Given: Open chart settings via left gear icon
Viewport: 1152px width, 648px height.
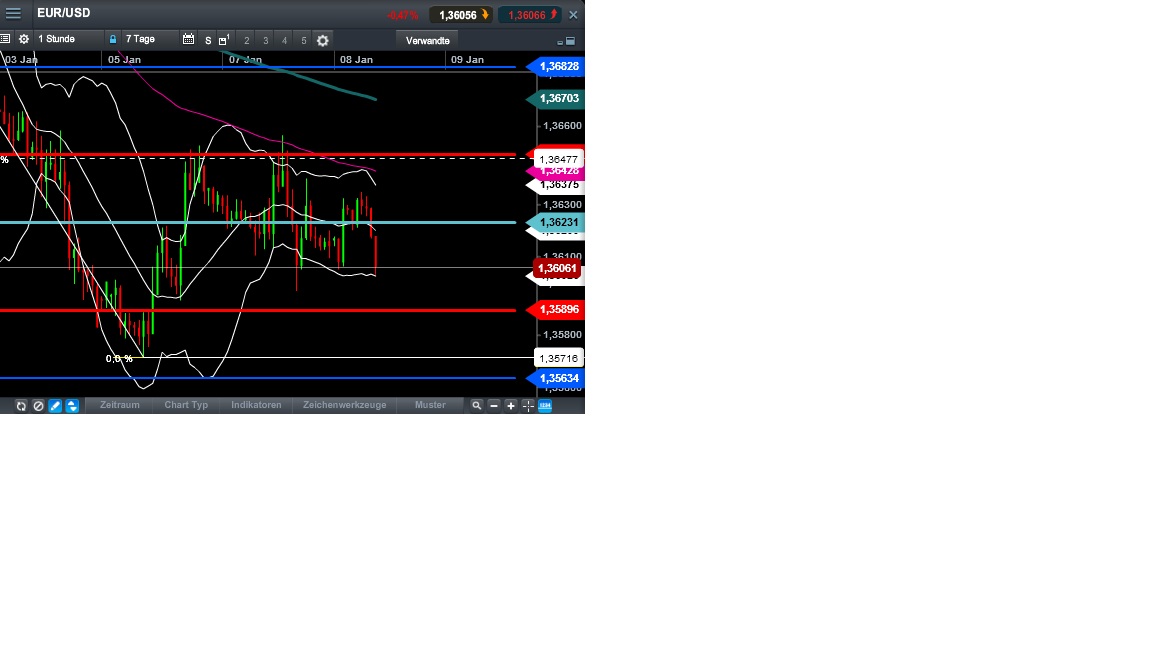Looking at the screenshot, I should [x=23, y=40].
